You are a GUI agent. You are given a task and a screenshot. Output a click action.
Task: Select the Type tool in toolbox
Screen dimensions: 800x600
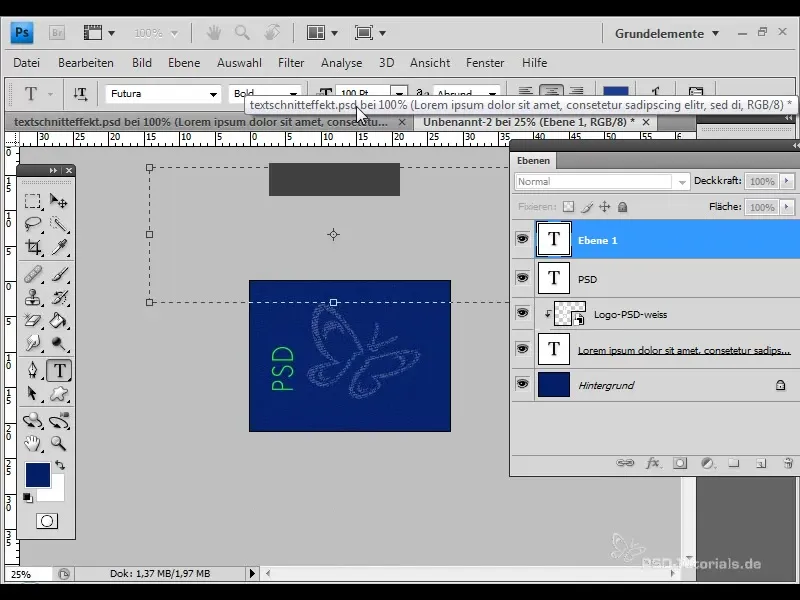click(59, 370)
